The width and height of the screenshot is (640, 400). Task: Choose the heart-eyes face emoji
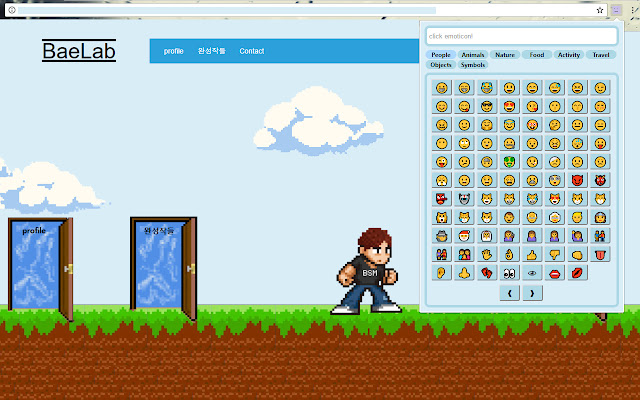pyautogui.click(x=509, y=107)
